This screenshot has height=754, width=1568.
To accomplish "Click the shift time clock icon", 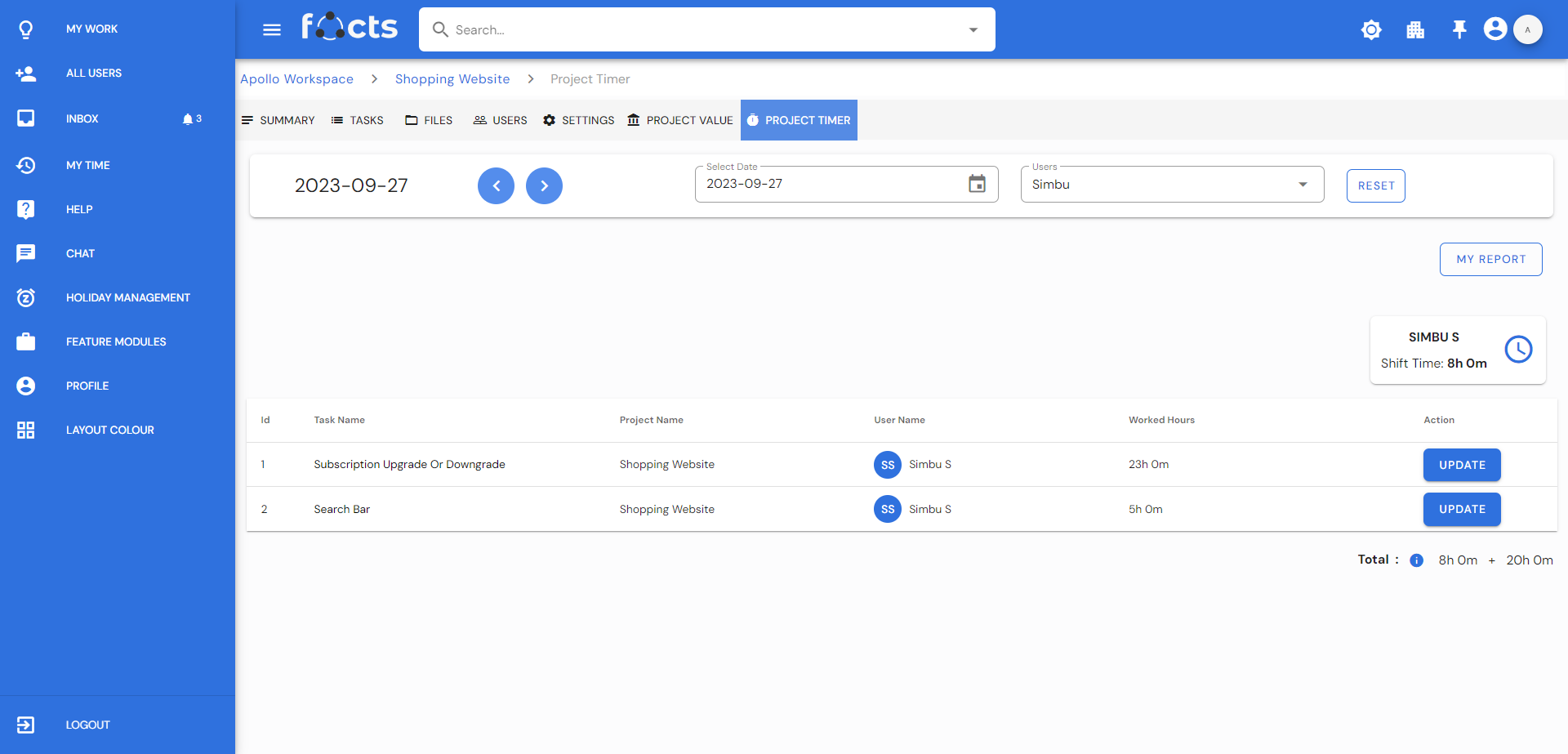I will 1518,350.
